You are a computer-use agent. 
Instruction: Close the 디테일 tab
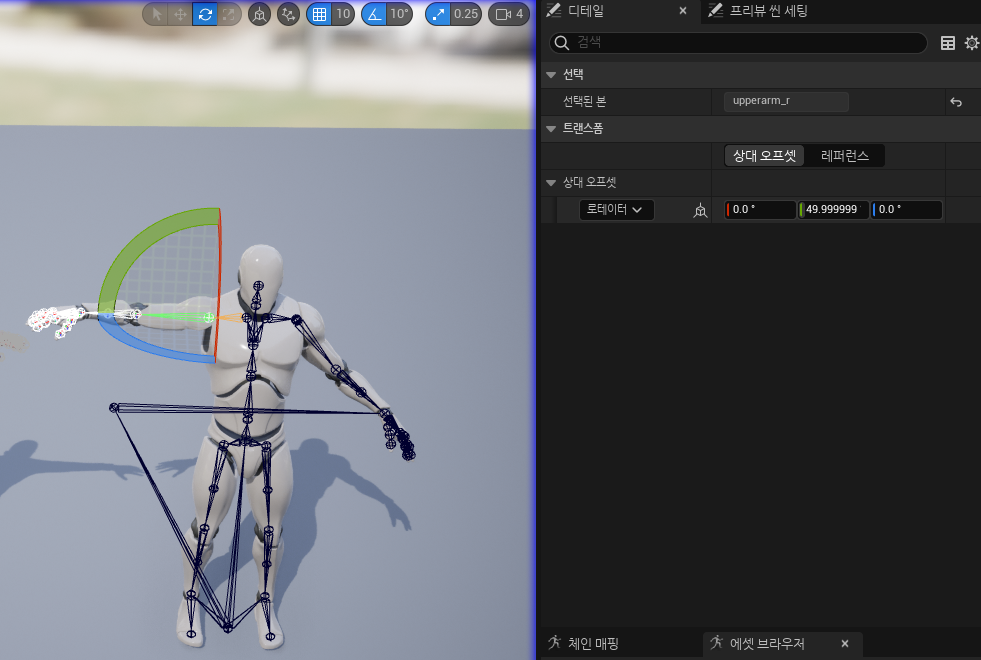click(x=683, y=11)
